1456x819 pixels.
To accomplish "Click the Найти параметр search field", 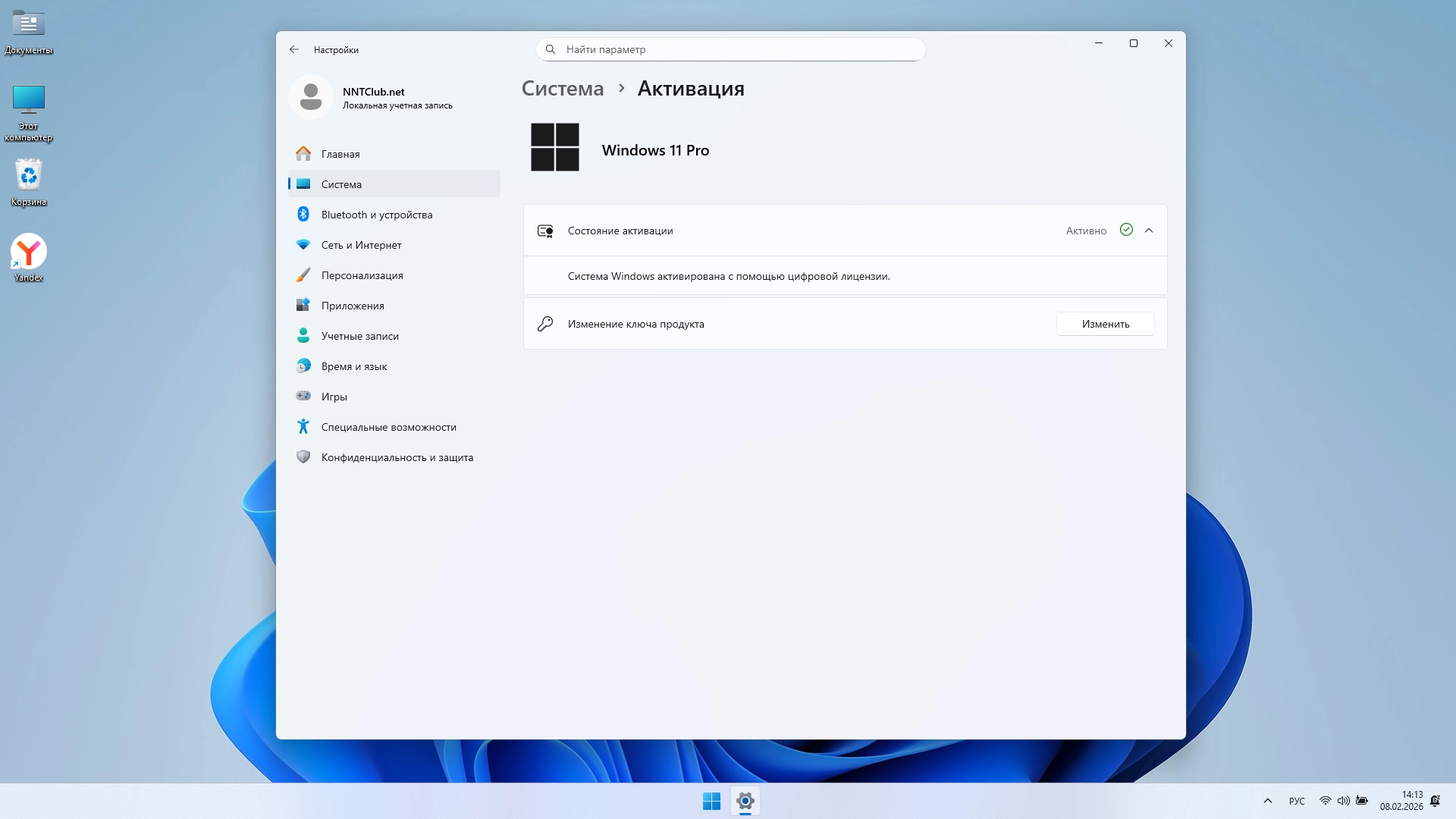I will point(730,49).
